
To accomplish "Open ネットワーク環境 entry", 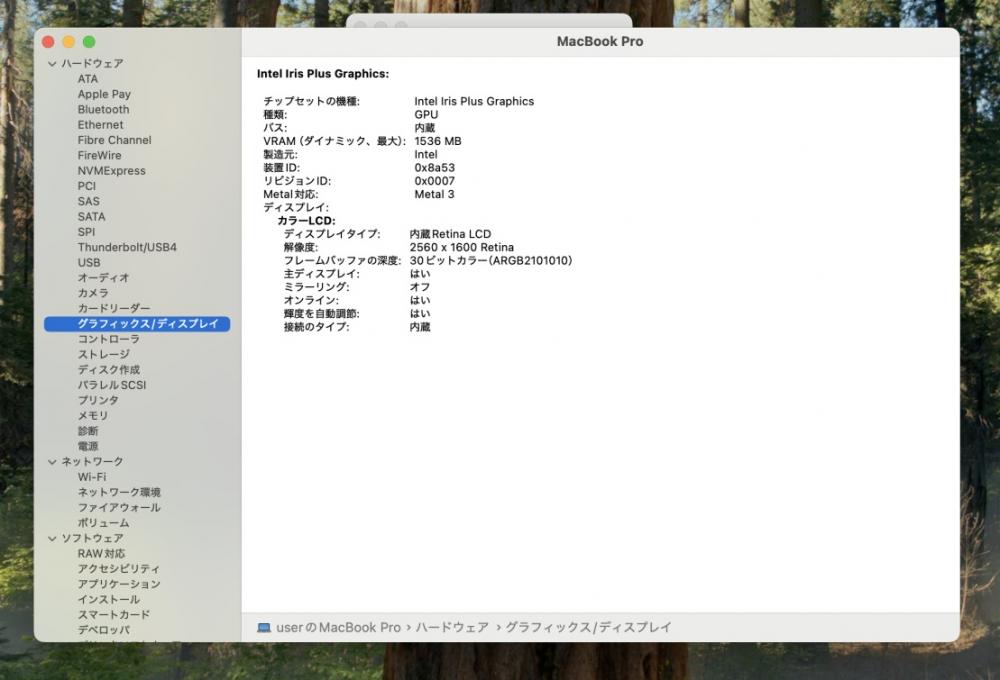I will [x=119, y=492].
